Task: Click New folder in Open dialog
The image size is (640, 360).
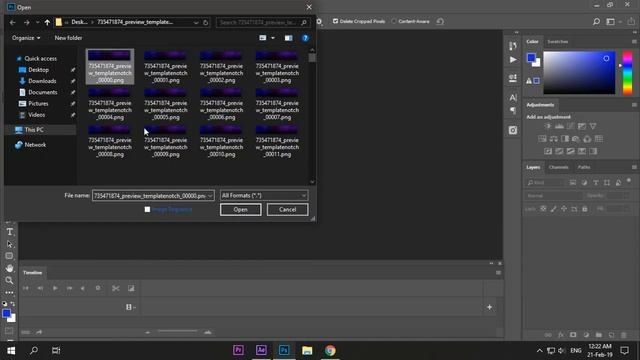Action: (x=68, y=38)
